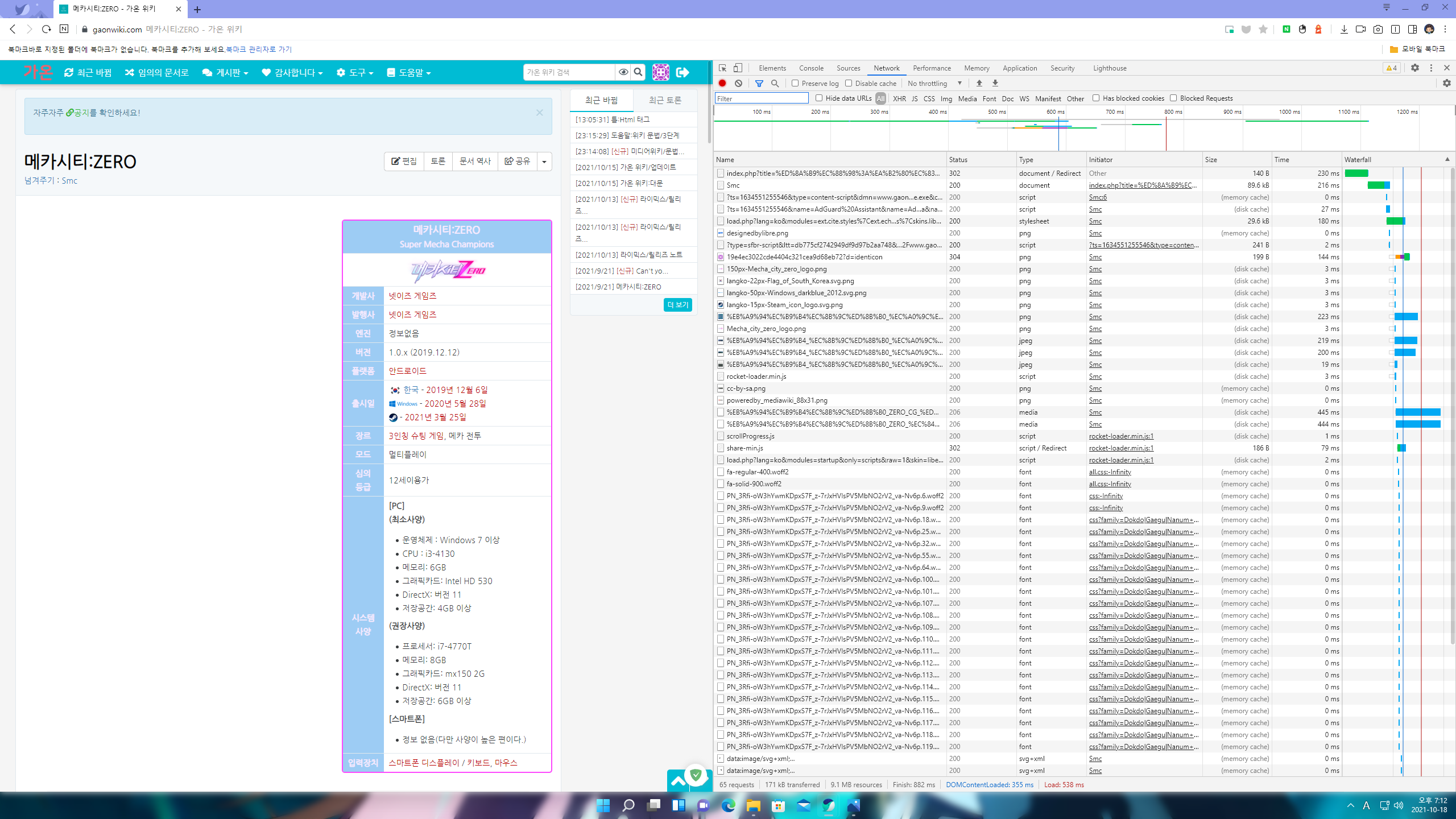Screen dimensions: 1456x819
Task: Open the tray hidden icons chevron
Action: [1351, 805]
